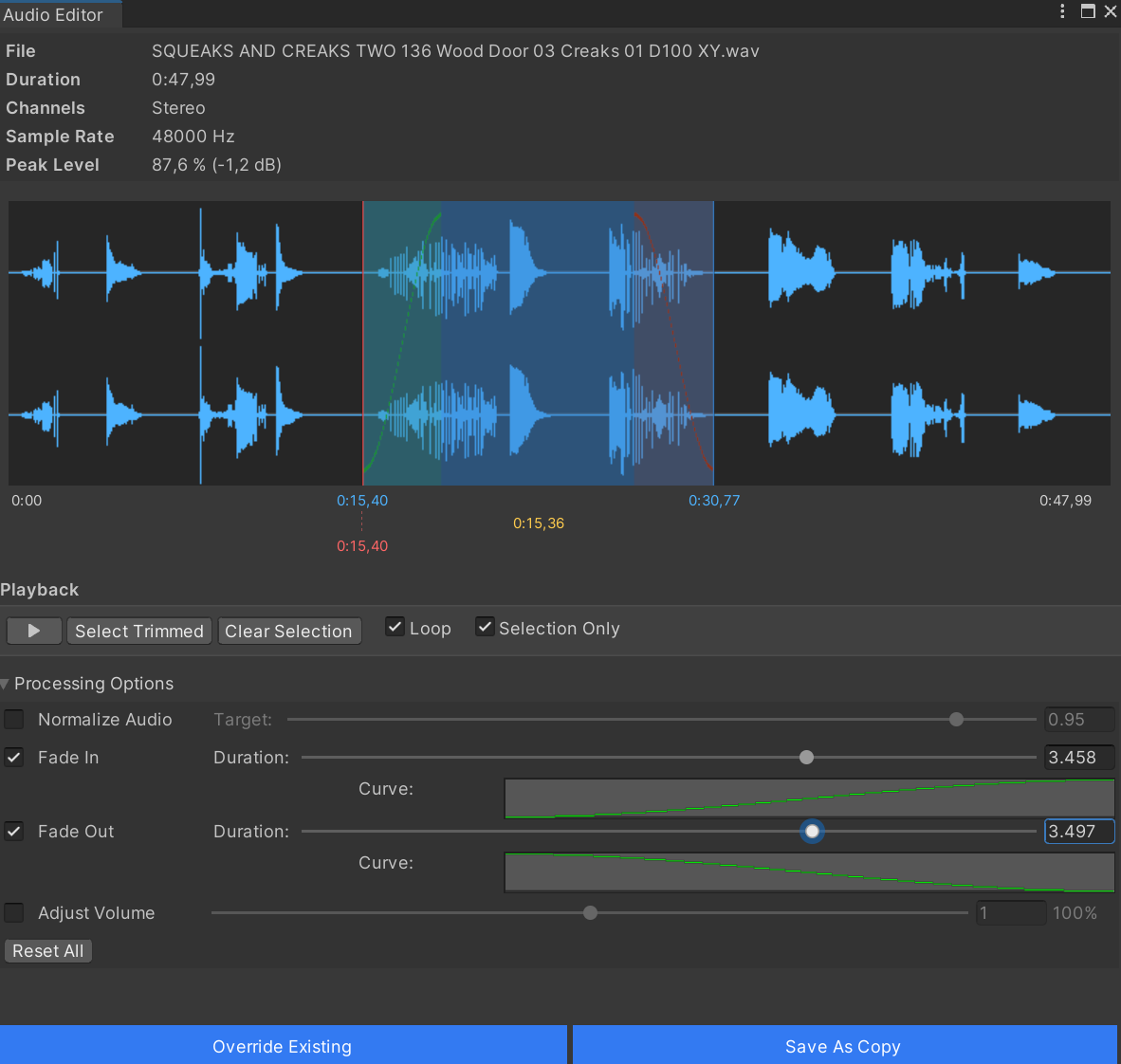The height and width of the screenshot is (1064, 1121).
Task: Click Select Trimmed button
Action: tap(139, 631)
